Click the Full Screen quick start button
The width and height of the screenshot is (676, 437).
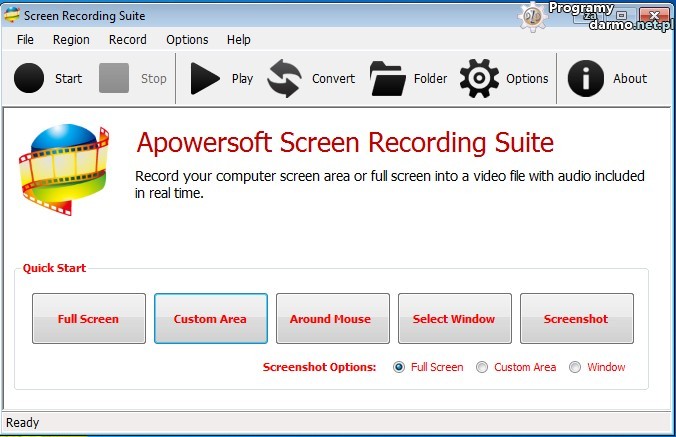pos(88,319)
